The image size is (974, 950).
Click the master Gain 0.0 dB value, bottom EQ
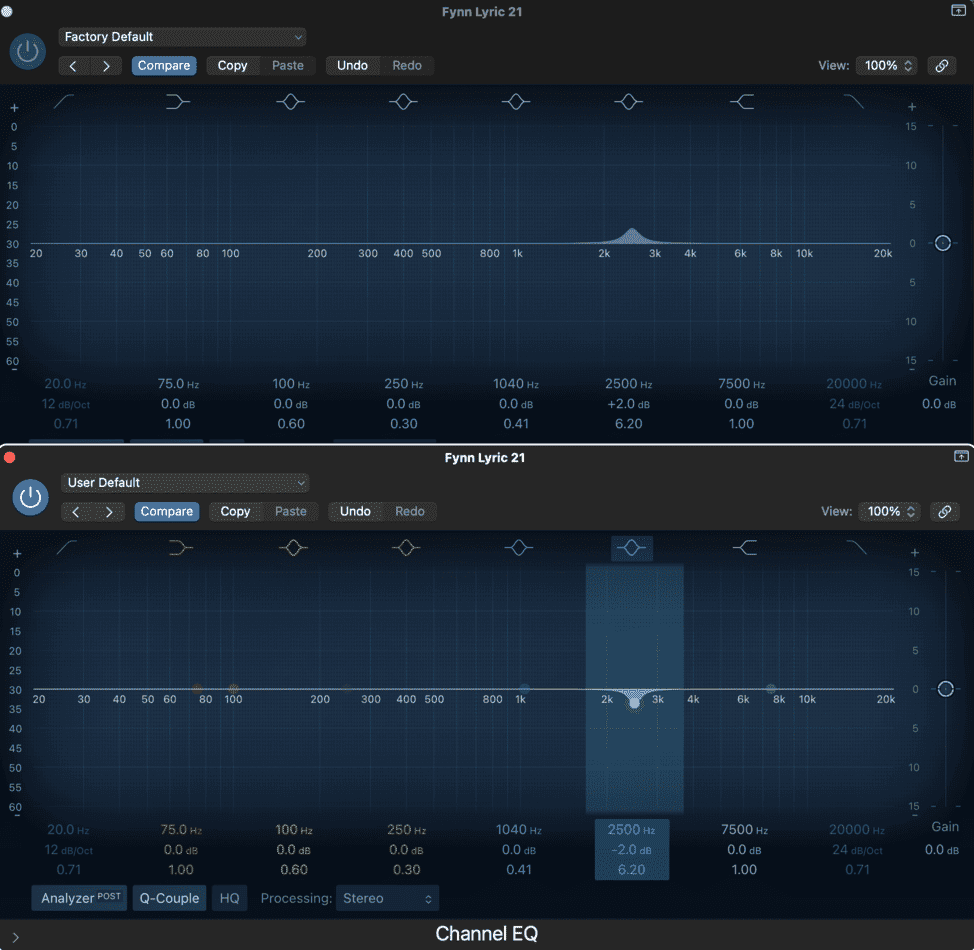(942, 849)
